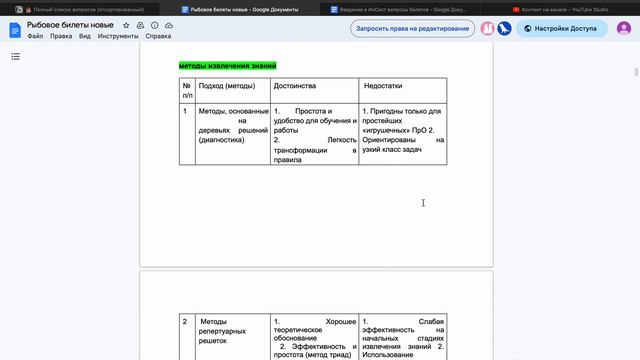
Task: Click the move-to-Drive folder icon
Action: tap(140, 25)
